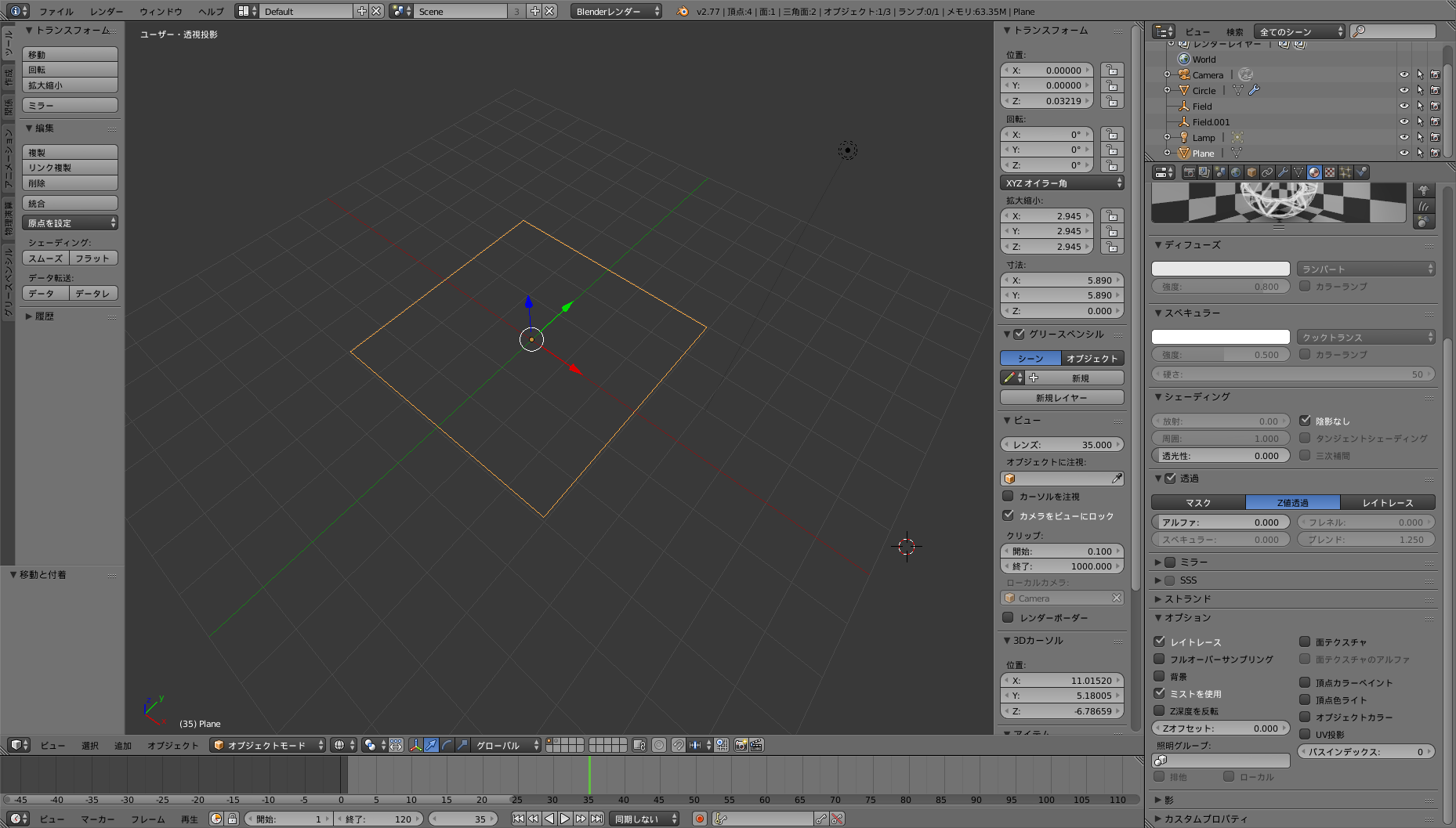The image size is (1456, 828).
Task: Open the Particles sparkle tab
Action: (1346, 172)
